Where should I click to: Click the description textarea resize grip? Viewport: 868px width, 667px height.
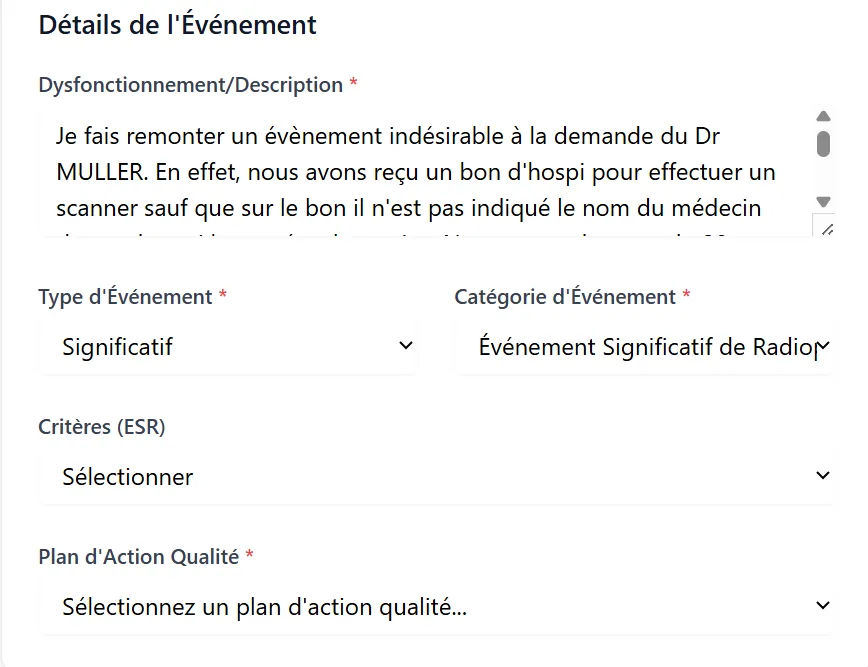(x=826, y=229)
